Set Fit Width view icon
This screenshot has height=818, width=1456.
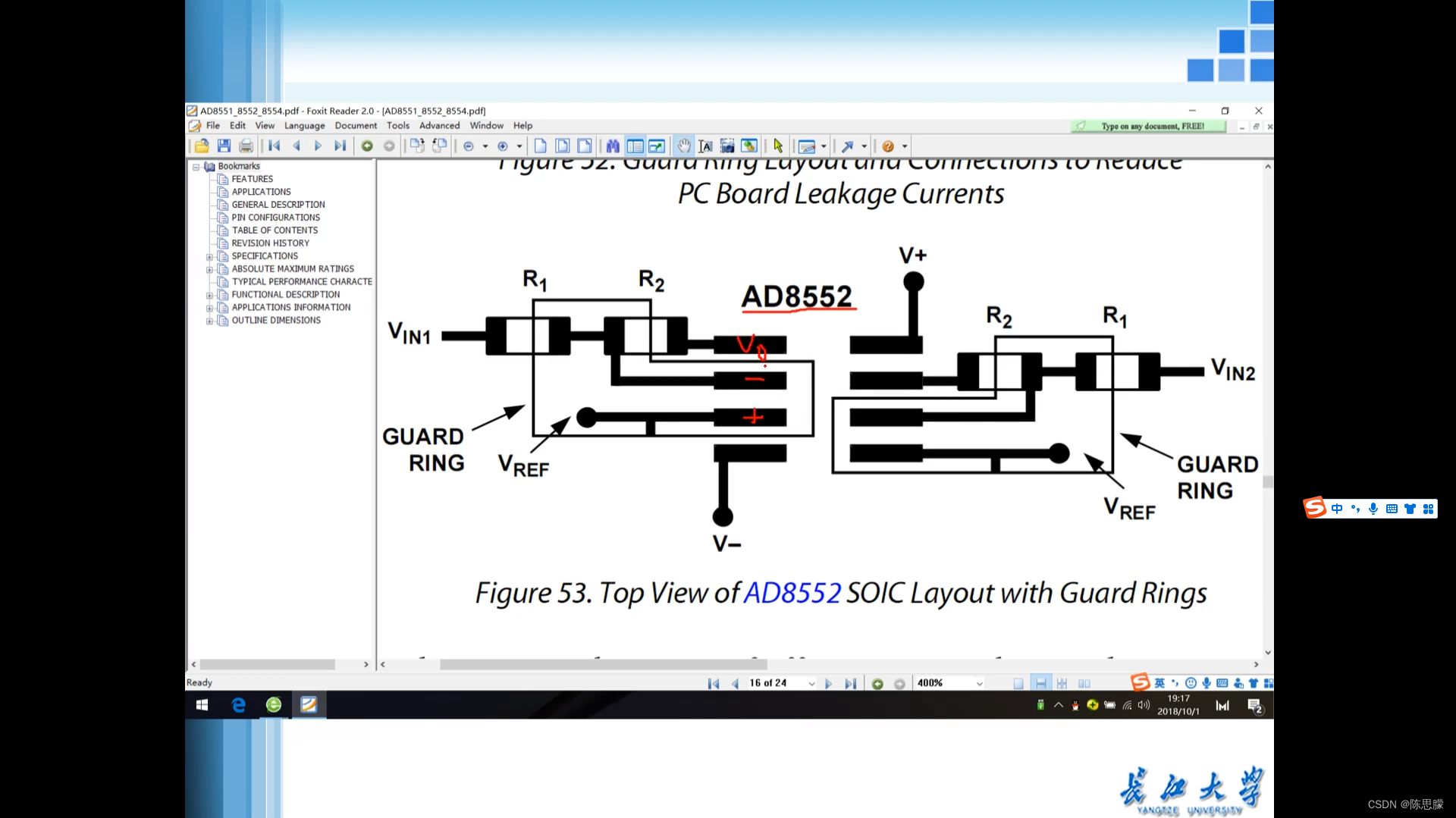click(585, 146)
